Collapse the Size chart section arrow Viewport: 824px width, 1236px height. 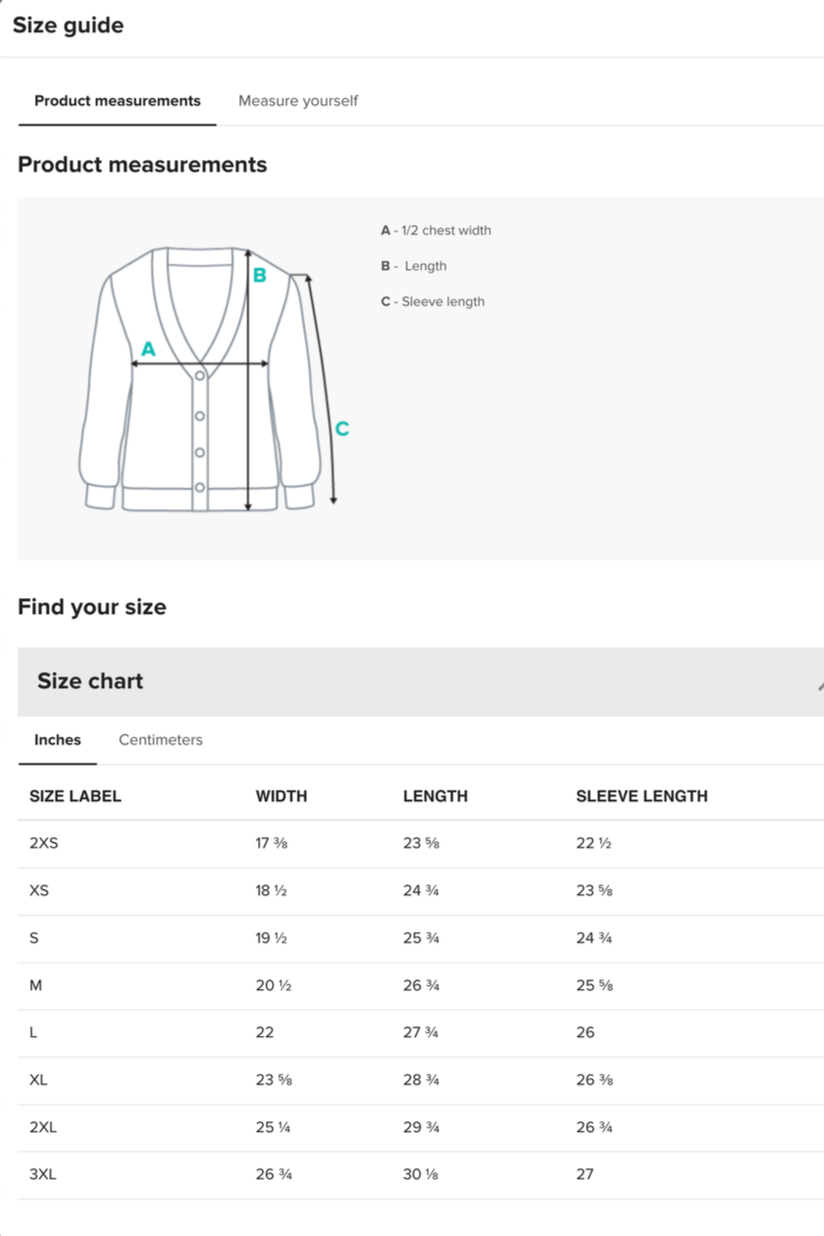(x=820, y=685)
